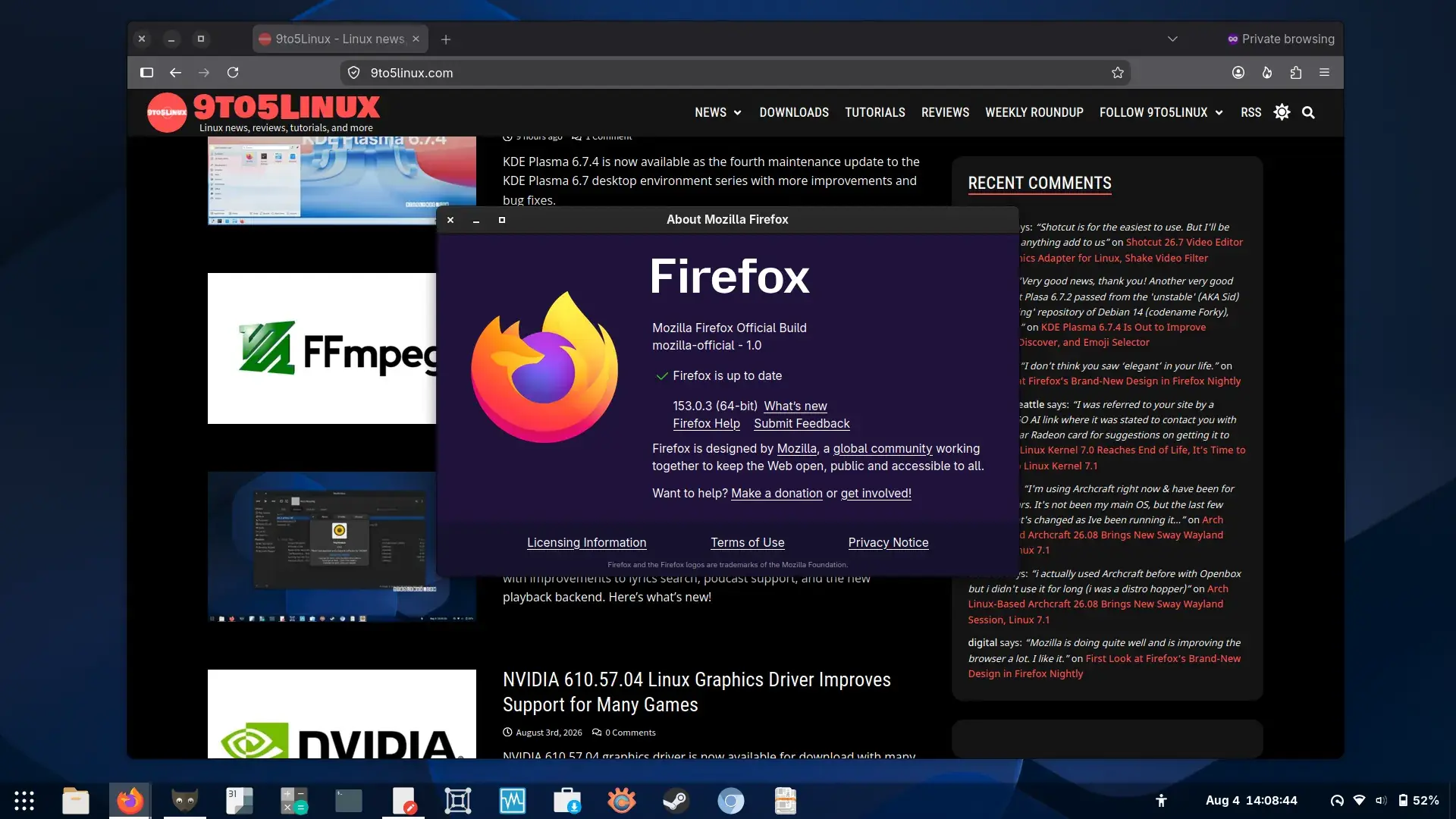Toggle the Firefox sidebar button
Viewport: 1456px width, 819px height.
pos(146,73)
